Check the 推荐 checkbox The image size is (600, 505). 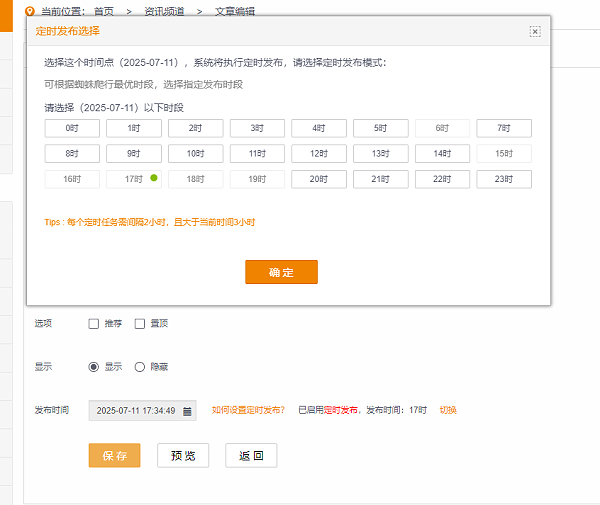click(94, 324)
